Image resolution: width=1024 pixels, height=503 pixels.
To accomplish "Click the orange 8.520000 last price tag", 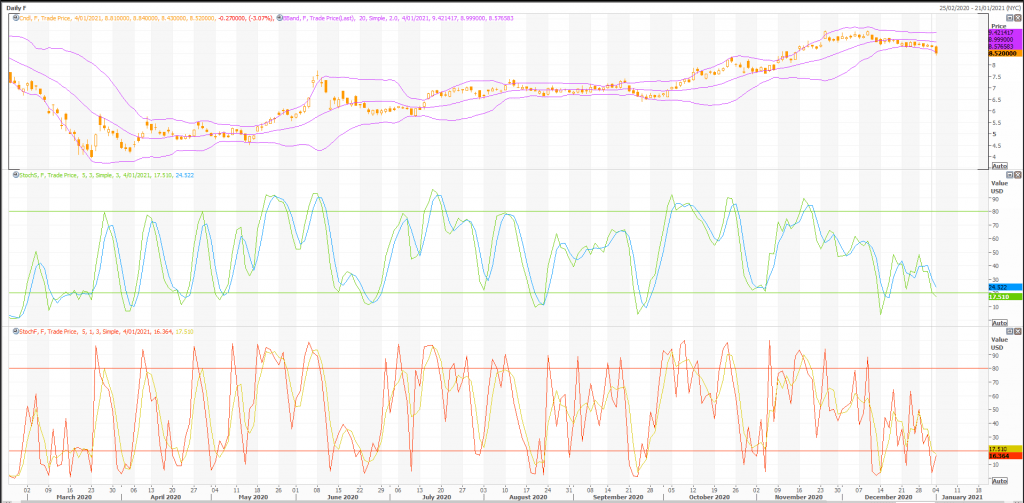I will (x=1004, y=53).
